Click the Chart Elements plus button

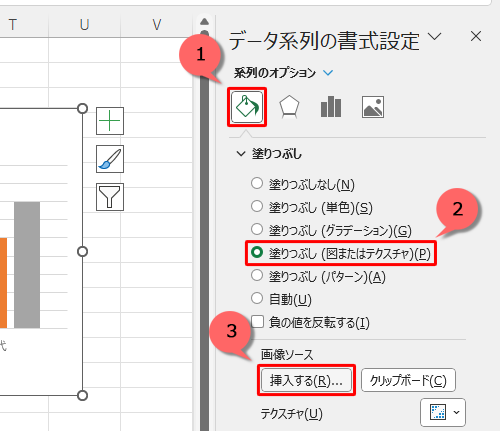(110, 121)
